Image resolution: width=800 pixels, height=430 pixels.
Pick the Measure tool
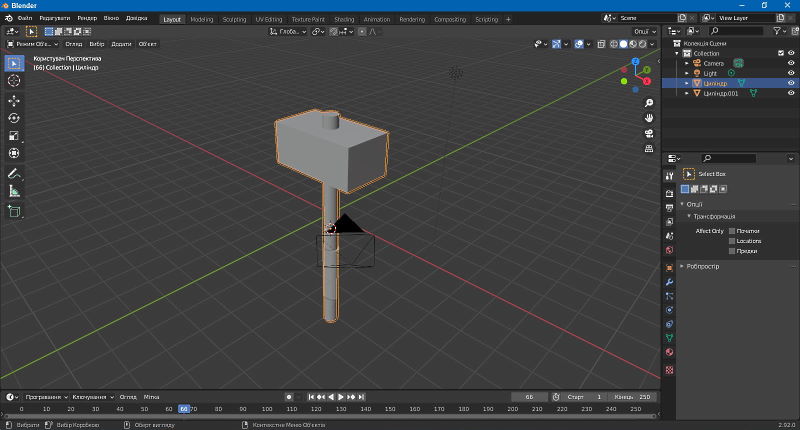click(14, 191)
